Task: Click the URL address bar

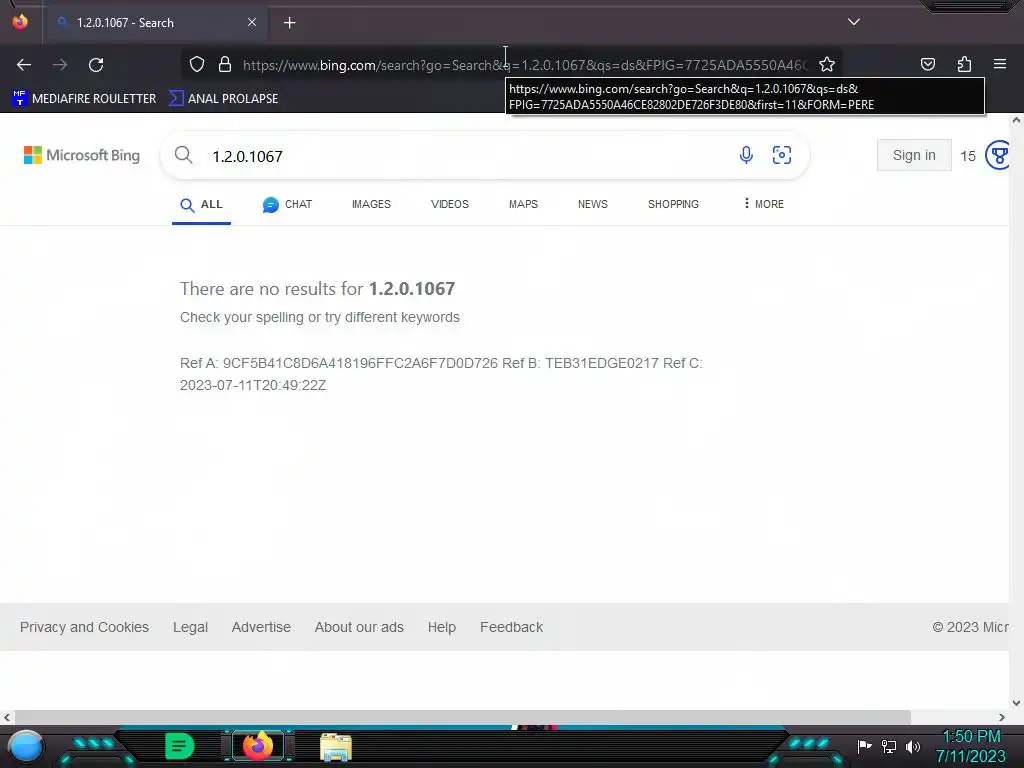Action: point(525,65)
